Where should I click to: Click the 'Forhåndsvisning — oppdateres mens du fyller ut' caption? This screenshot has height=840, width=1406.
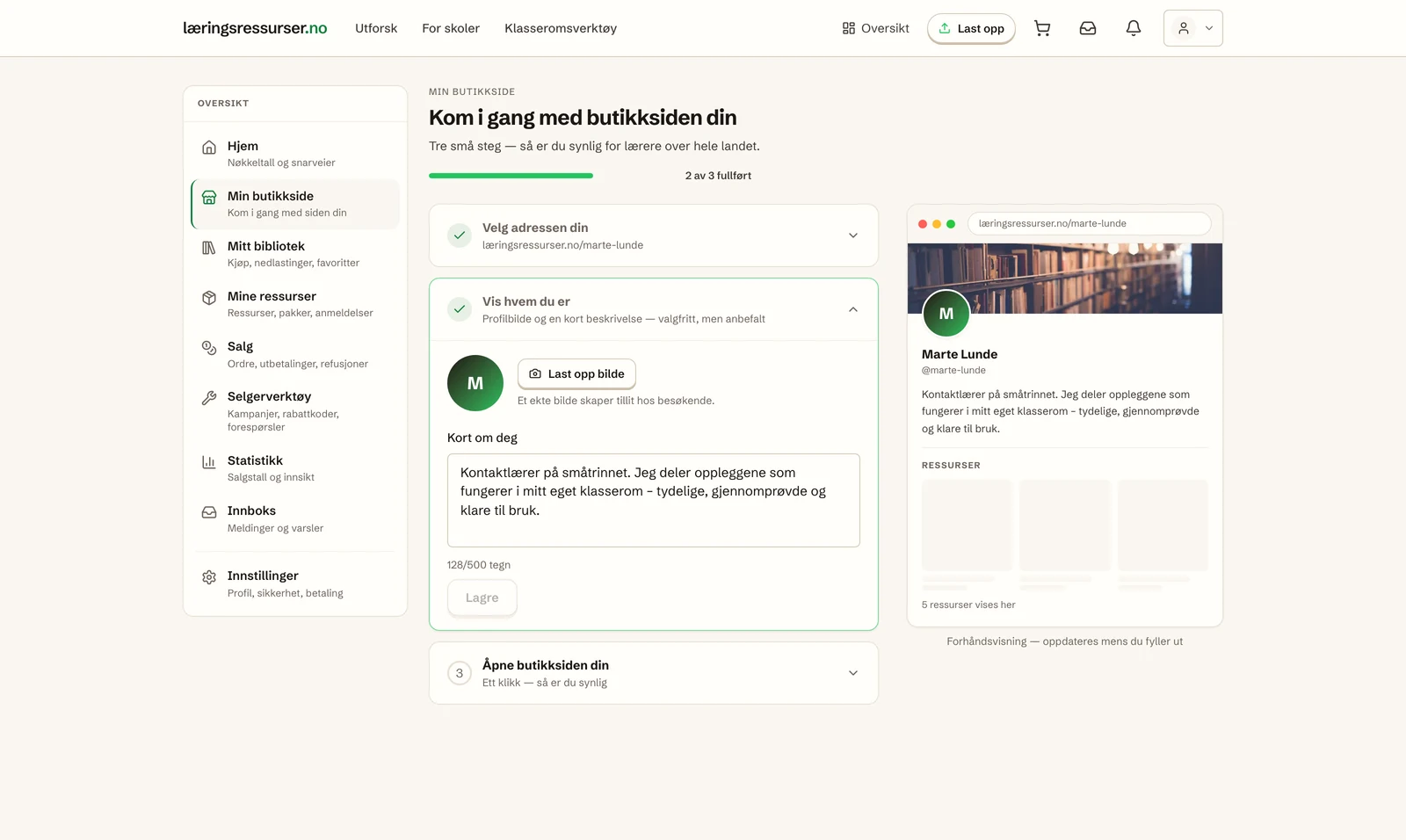1065,641
